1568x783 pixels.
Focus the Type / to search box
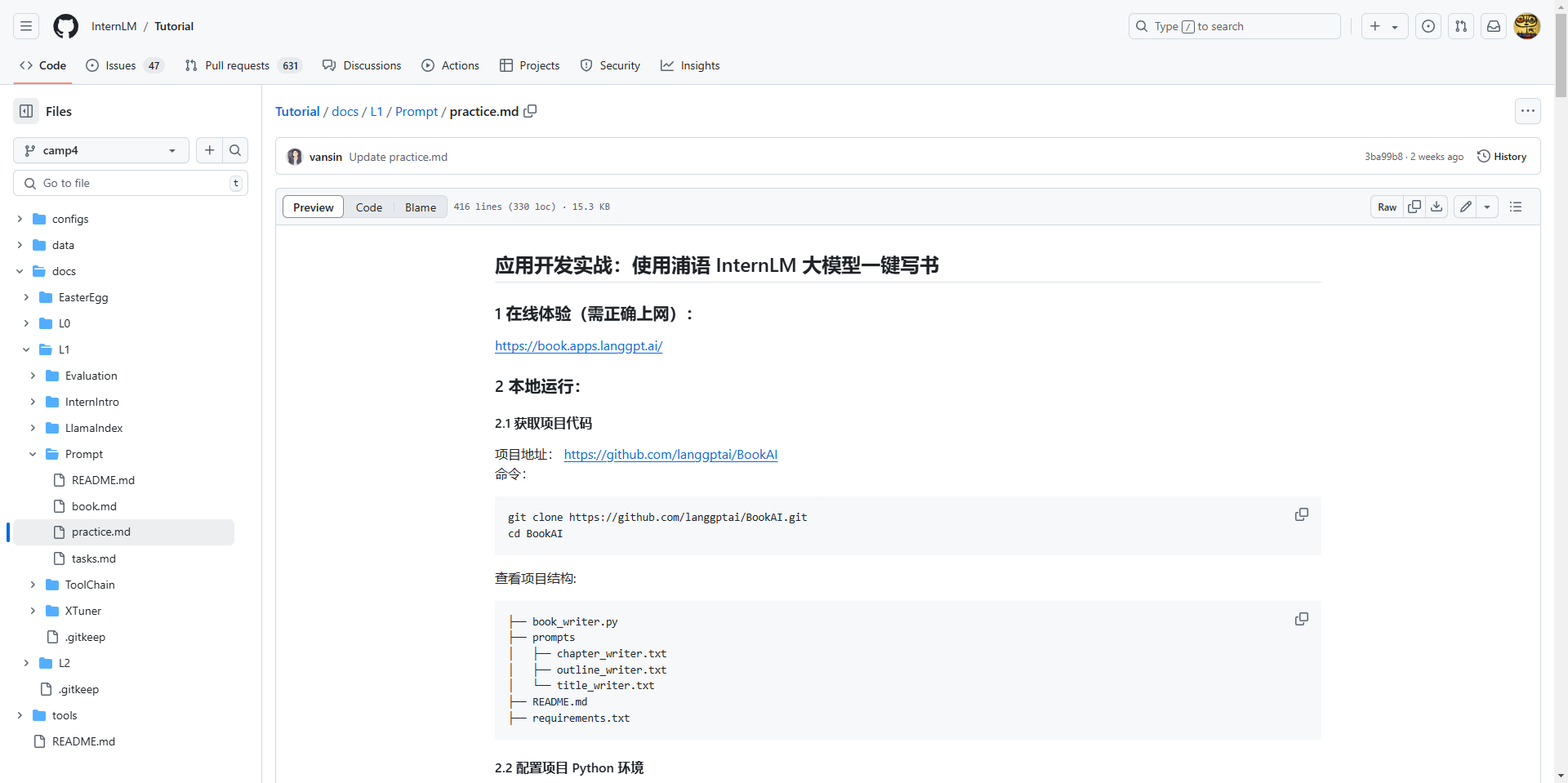(1235, 26)
